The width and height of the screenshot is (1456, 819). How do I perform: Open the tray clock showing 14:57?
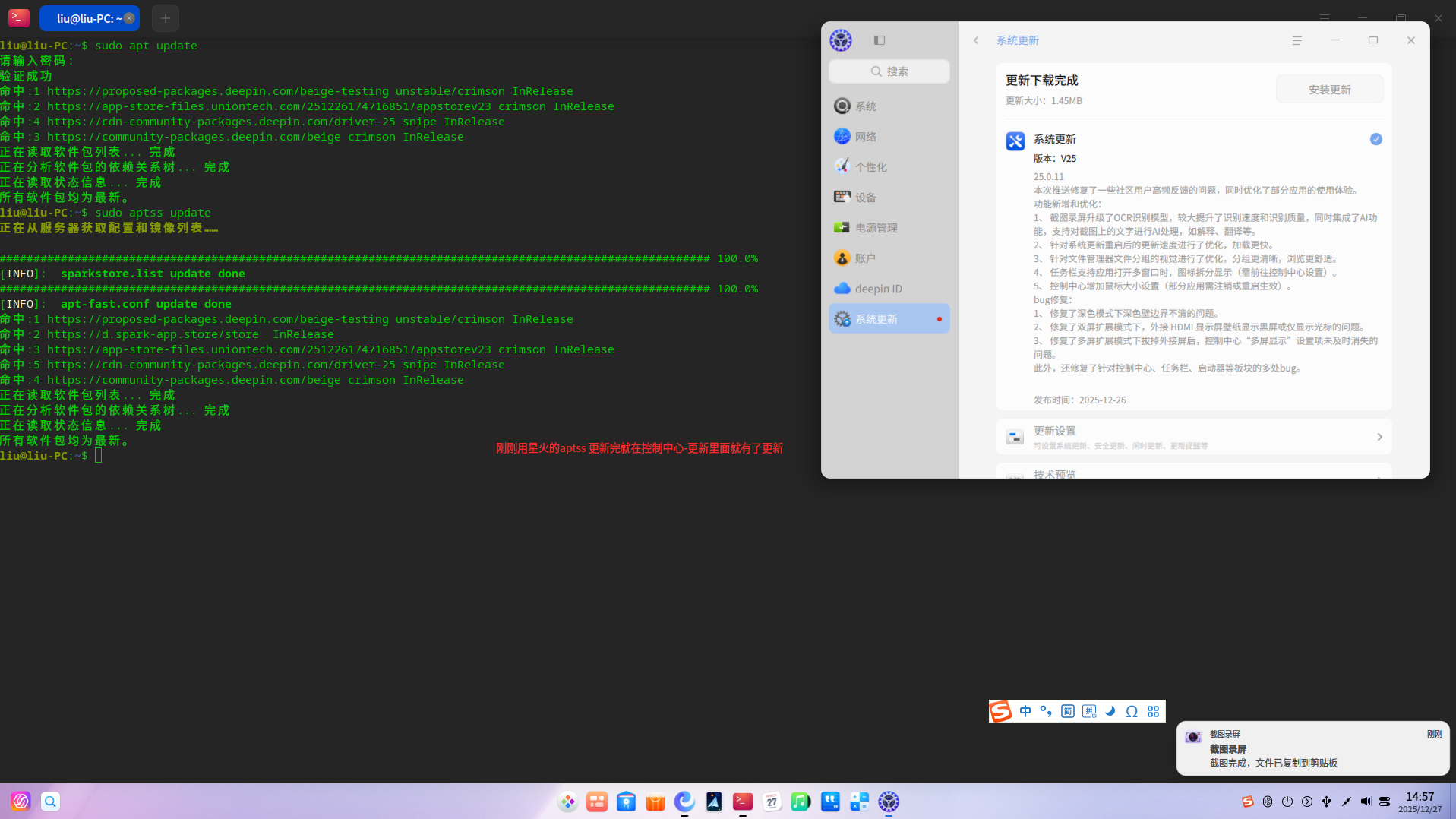coord(1420,802)
